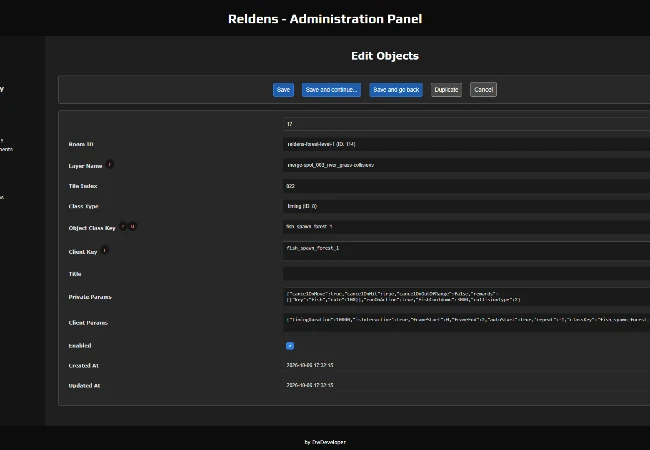Click the 'u' badge beside Object Class Key

(132, 226)
